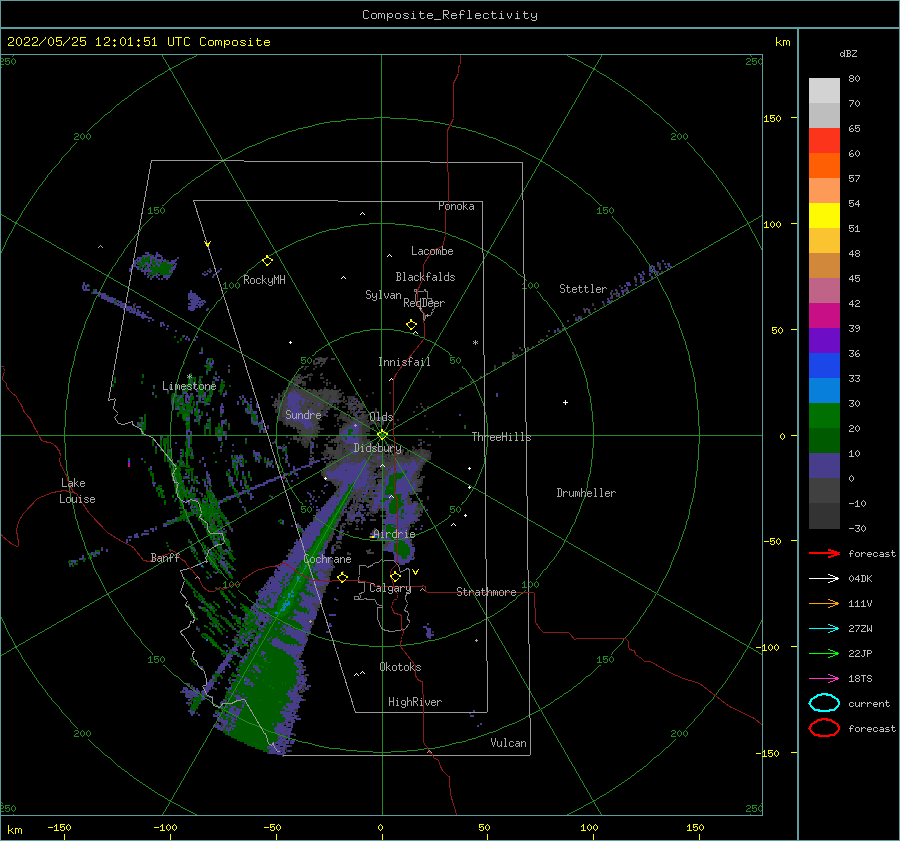Click the cyan current oval icon
Image resolution: width=900 pixels, height=841 pixels.
(x=824, y=703)
